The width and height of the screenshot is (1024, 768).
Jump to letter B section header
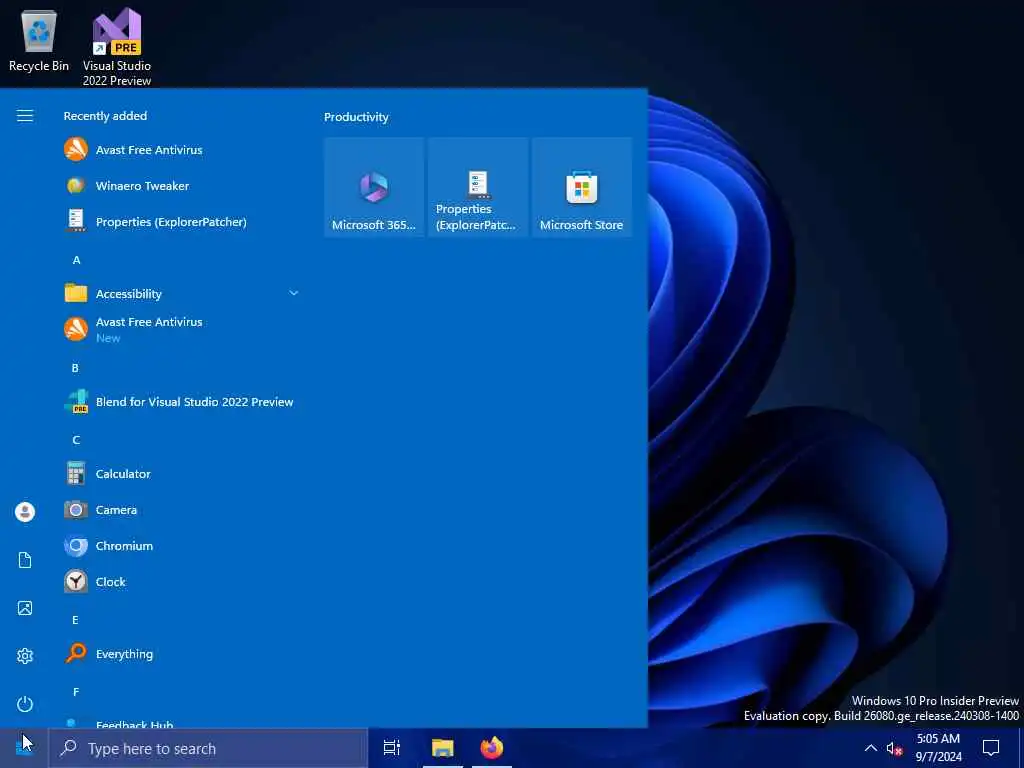pyautogui.click(x=75, y=368)
